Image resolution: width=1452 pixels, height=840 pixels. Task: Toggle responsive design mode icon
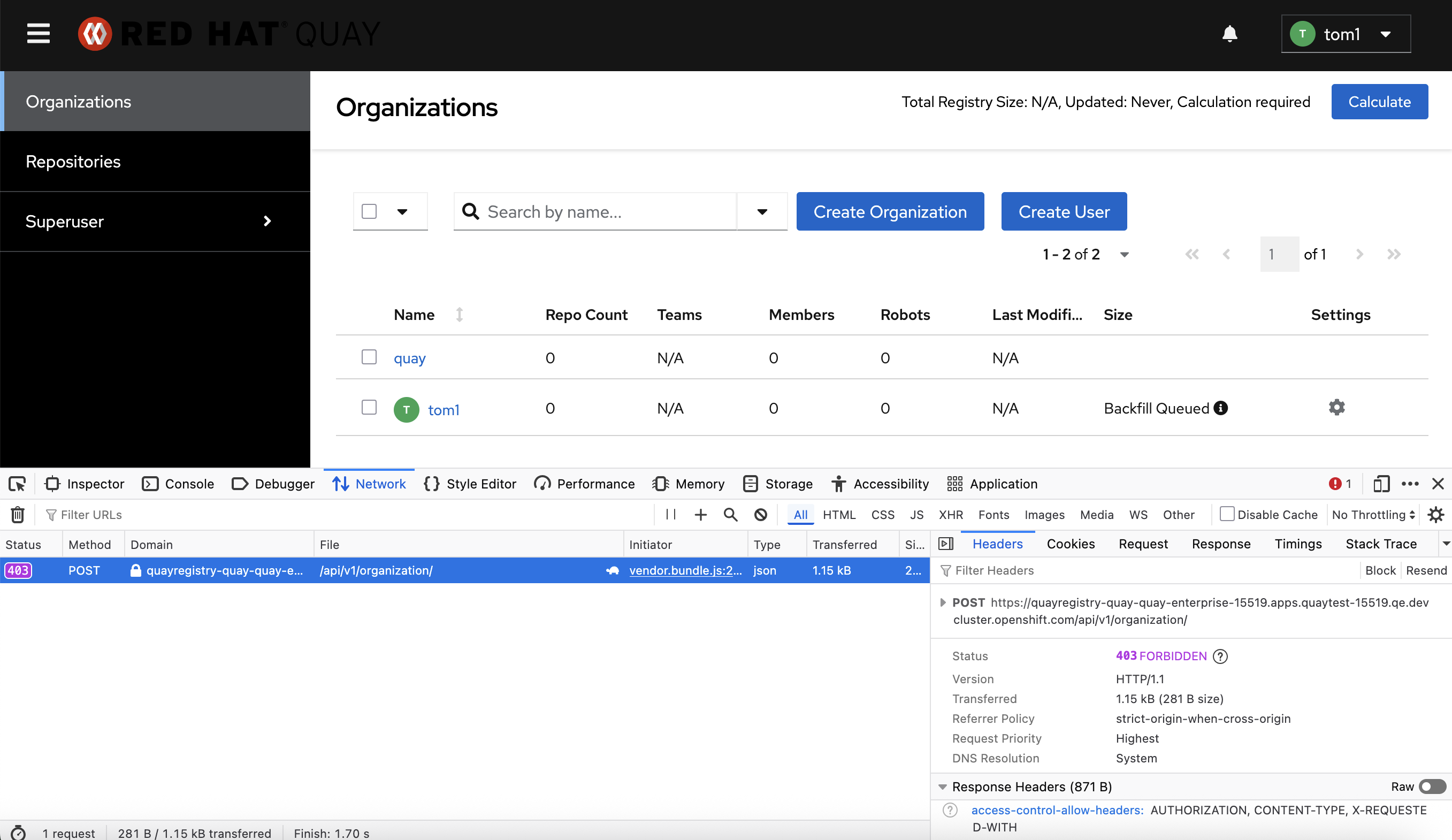click(x=1381, y=483)
